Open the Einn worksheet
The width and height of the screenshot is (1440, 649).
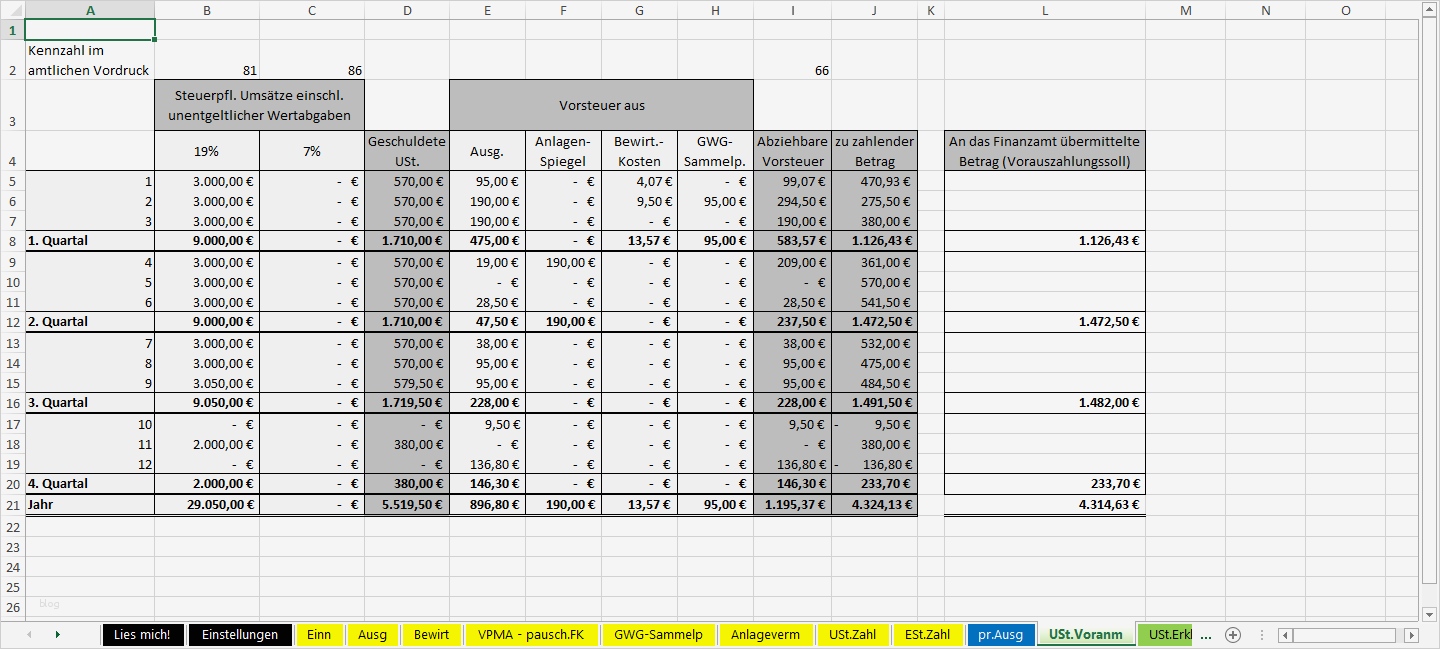click(320, 634)
